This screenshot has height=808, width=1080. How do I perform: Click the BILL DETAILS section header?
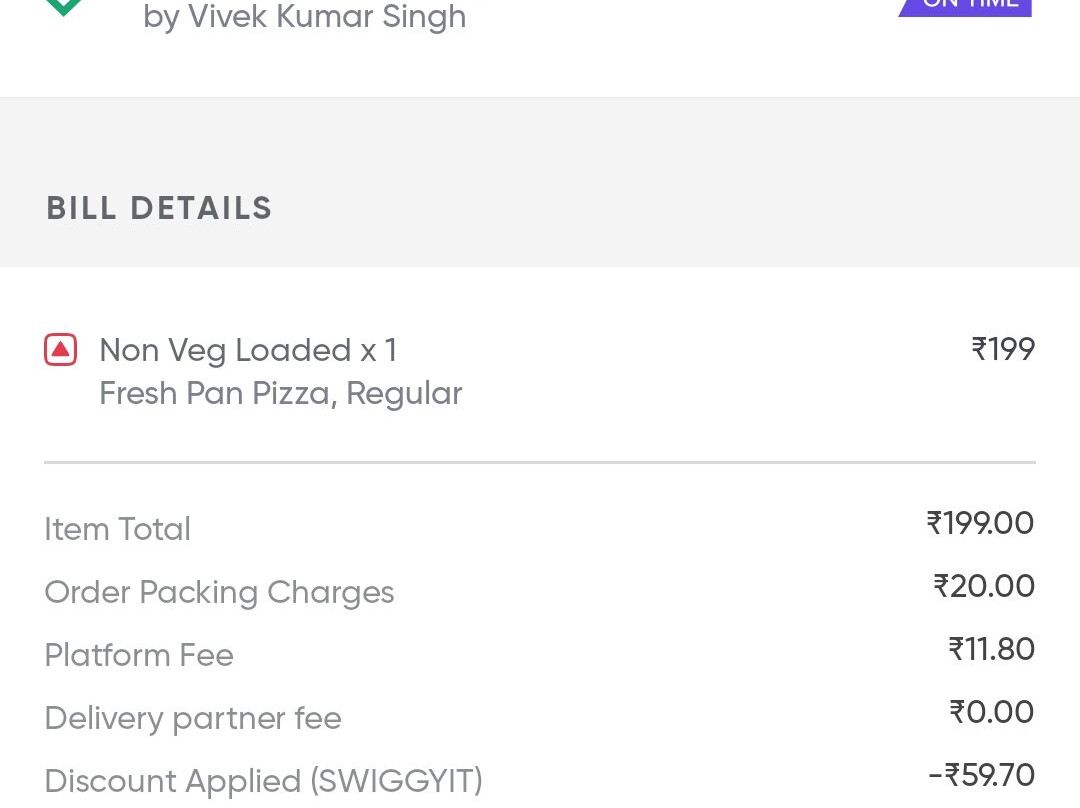[159, 208]
